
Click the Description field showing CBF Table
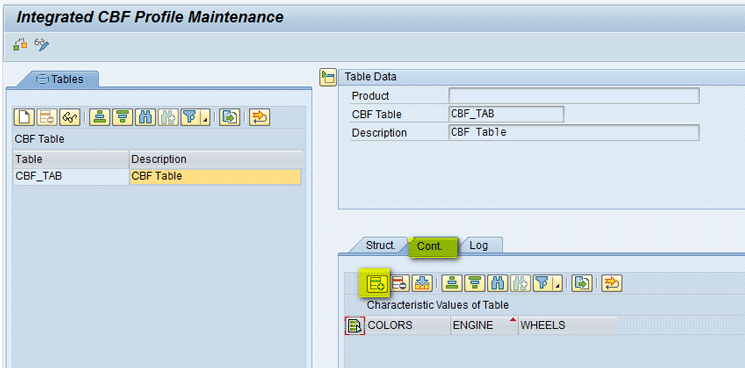tap(573, 132)
